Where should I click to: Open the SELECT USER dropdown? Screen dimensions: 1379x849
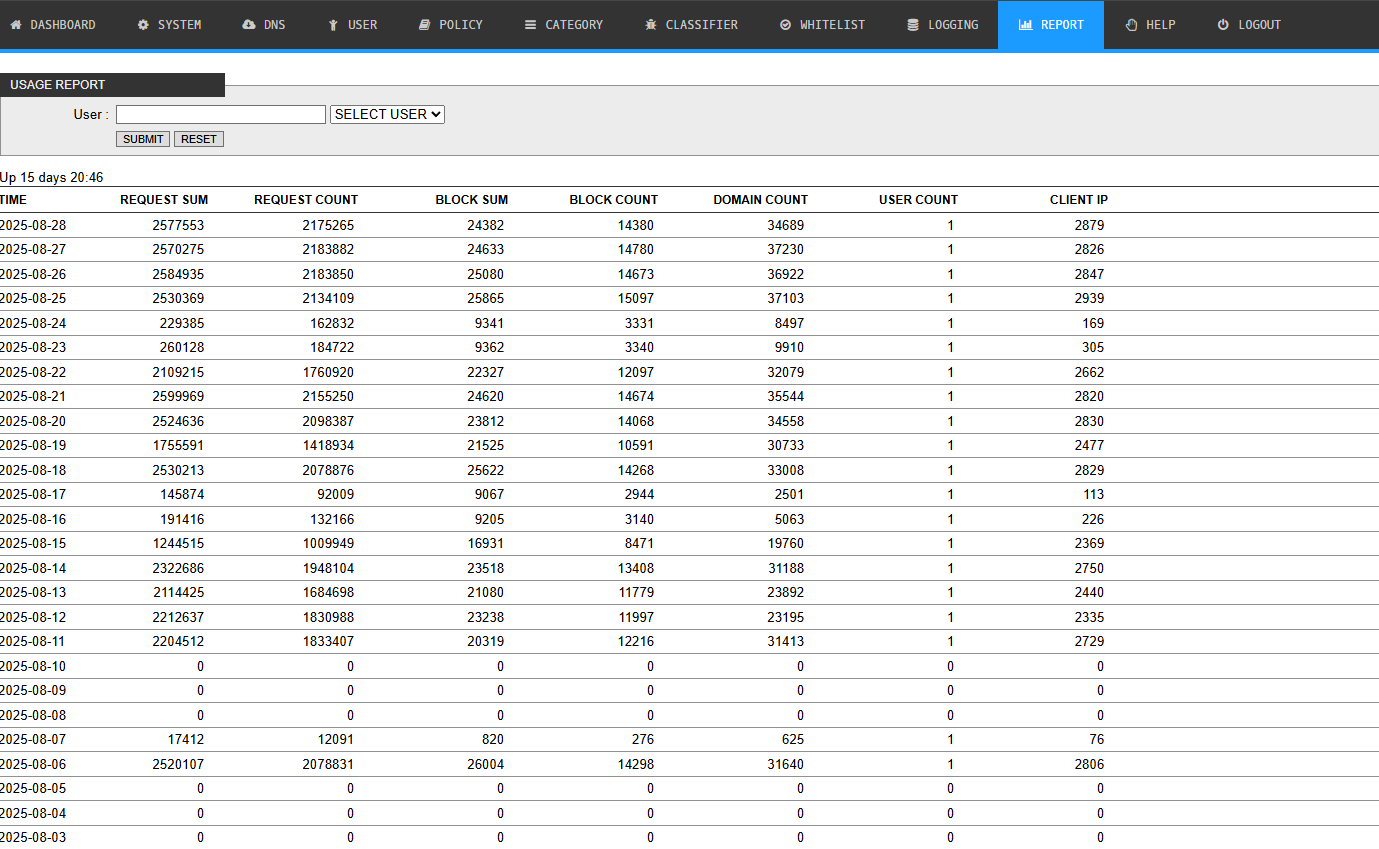[x=387, y=114]
